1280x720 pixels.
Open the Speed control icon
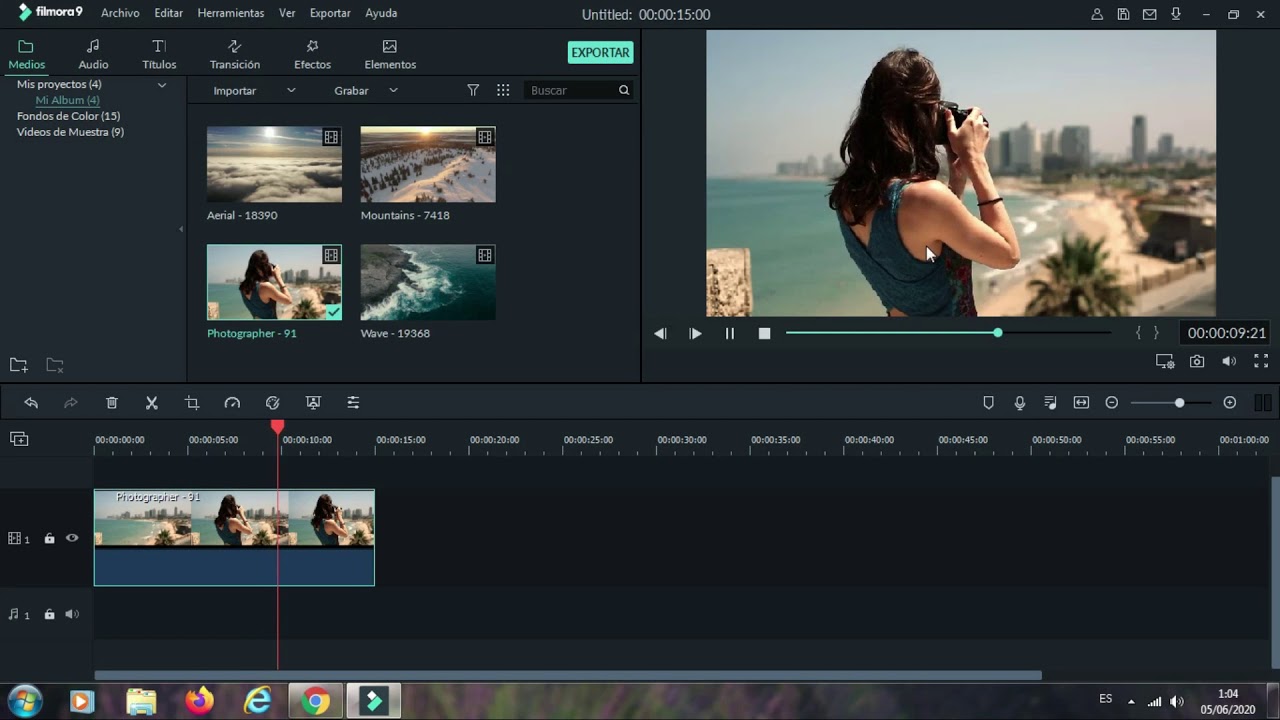pos(232,403)
